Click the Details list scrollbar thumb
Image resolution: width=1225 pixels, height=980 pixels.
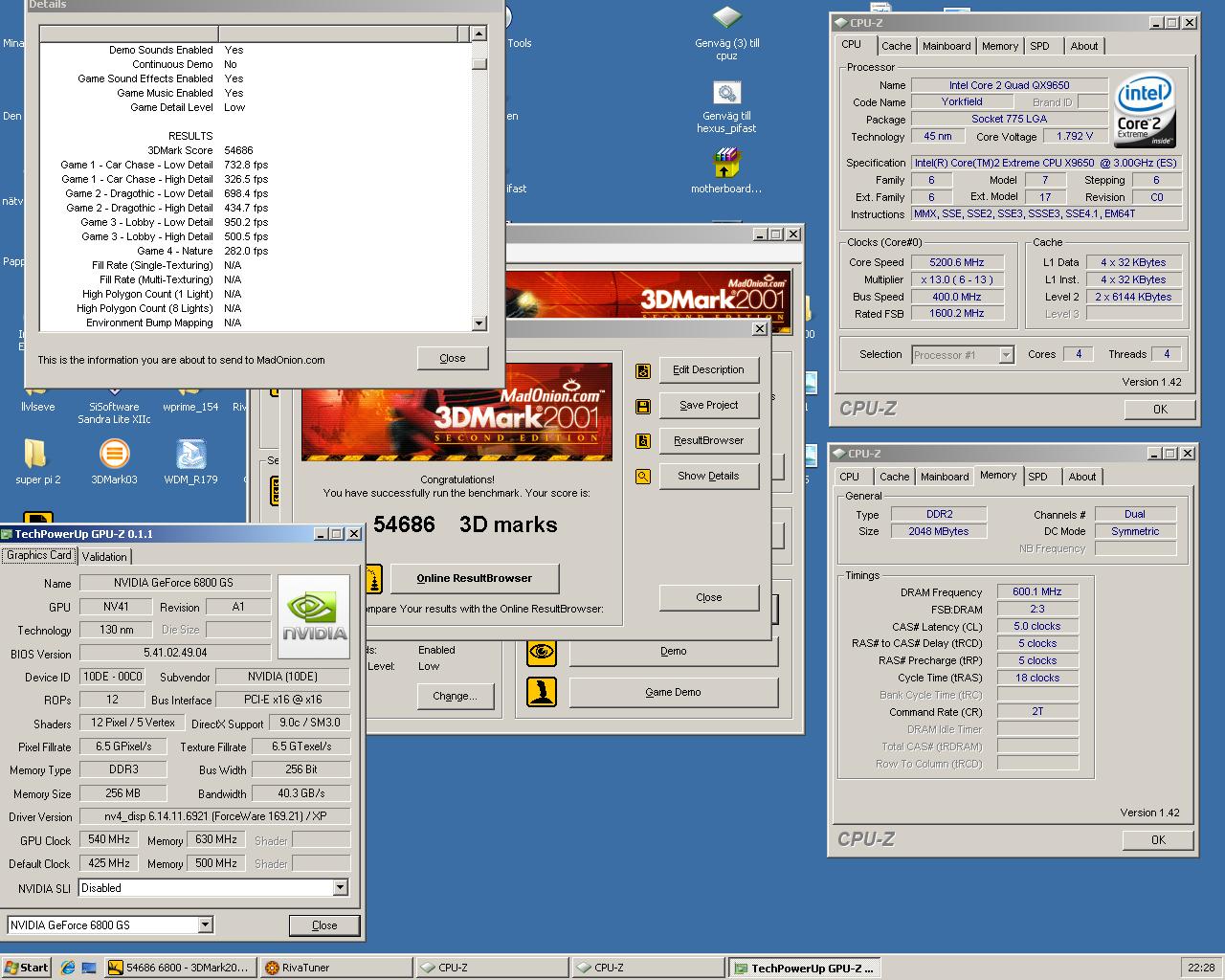pyautogui.click(x=479, y=64)
